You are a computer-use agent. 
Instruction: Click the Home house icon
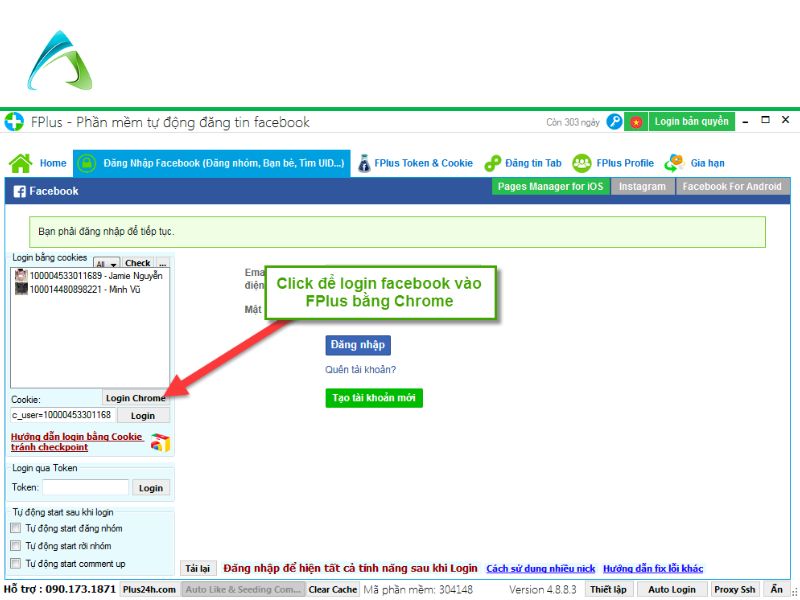pos(20,163)
